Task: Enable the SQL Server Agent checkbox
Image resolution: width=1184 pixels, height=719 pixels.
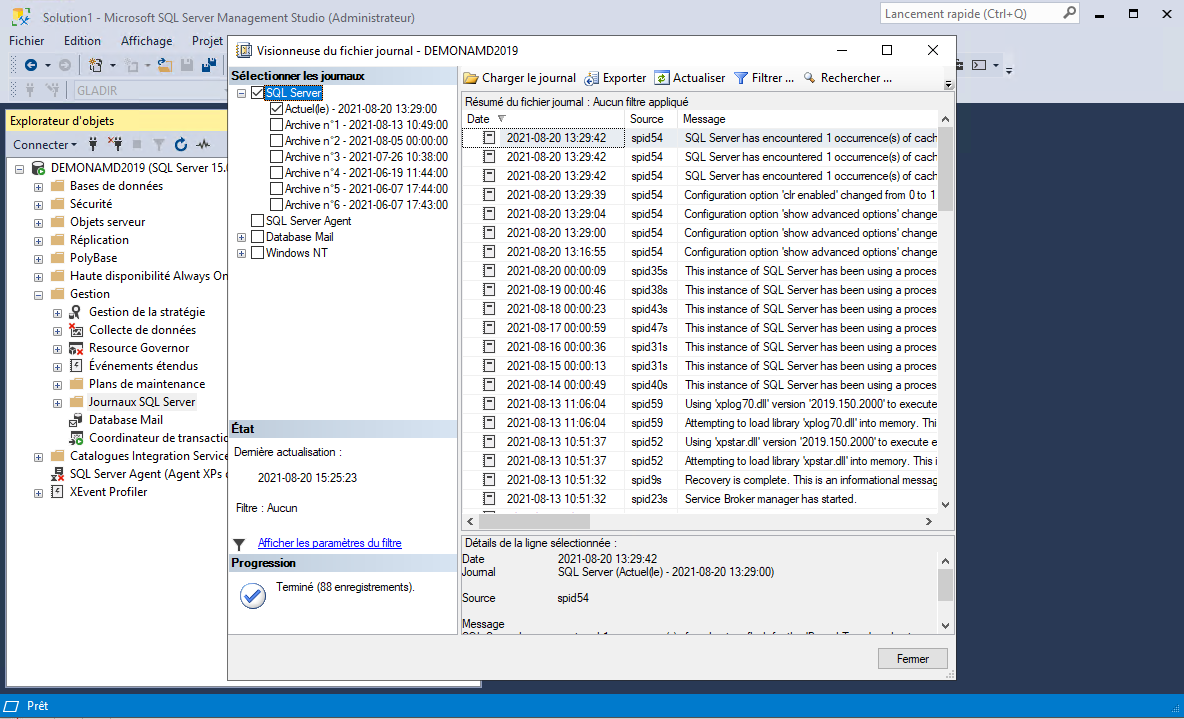Action: 258,221
